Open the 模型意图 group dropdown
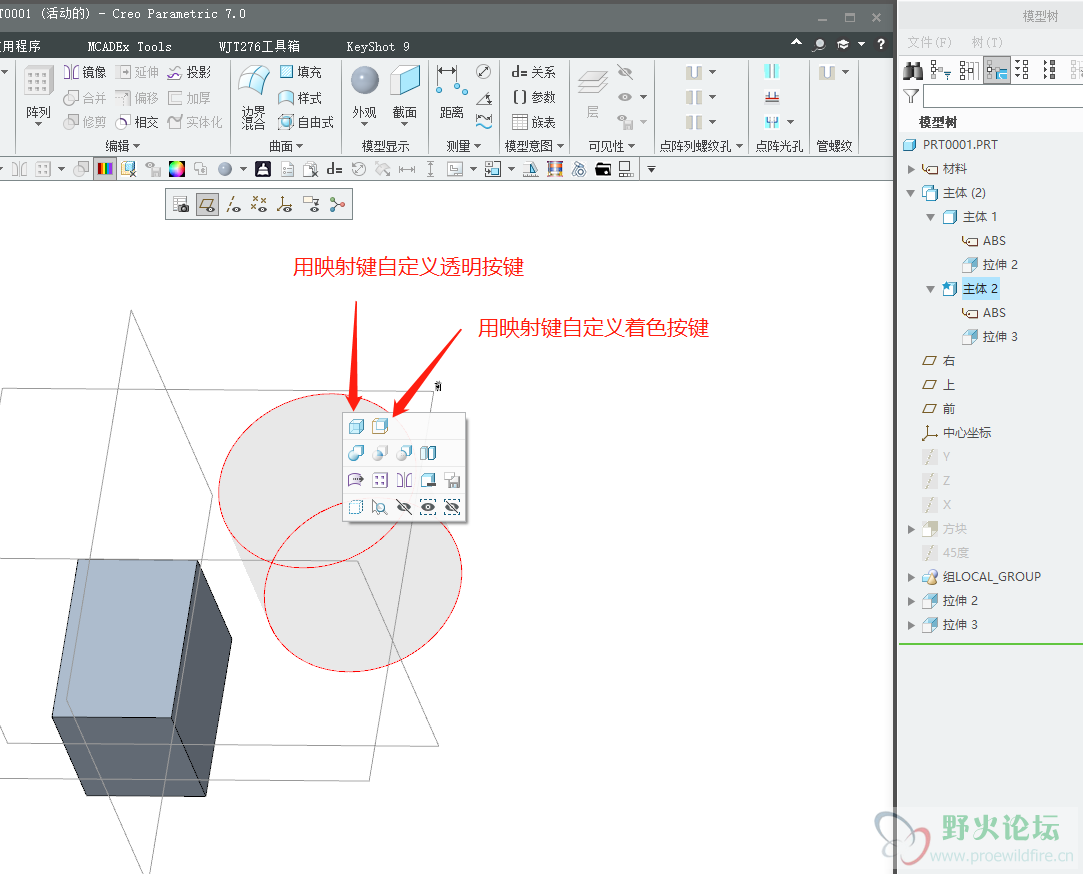Screen dimensions: 1083x874 coord(535,146)
